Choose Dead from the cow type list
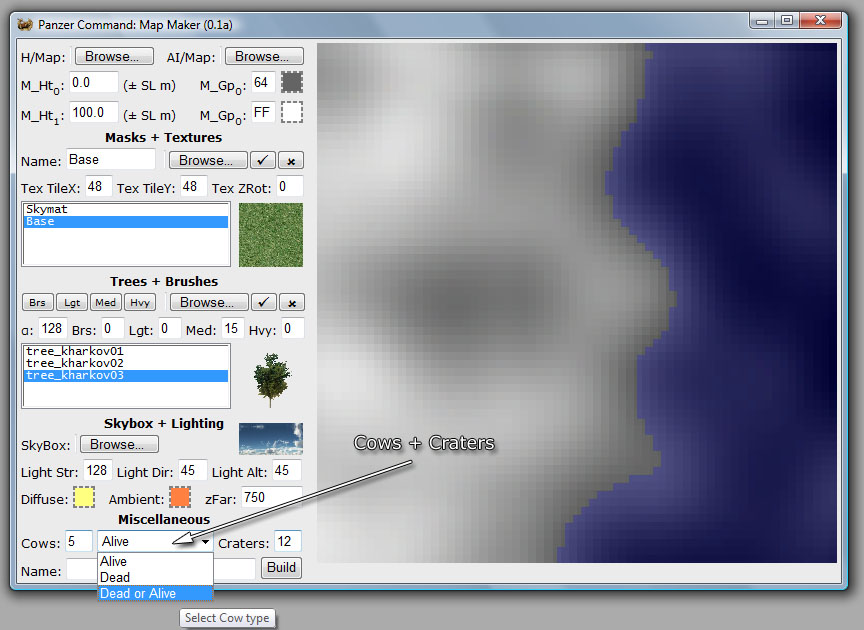Viewport: 864px width, 630px height. pyautogui.click(x=155, y=577)
